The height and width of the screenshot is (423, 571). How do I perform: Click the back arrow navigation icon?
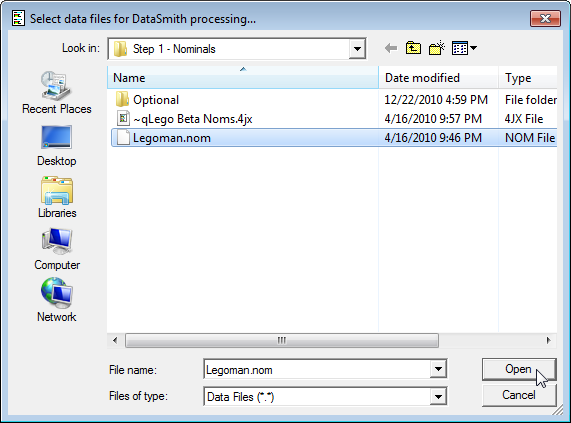(391, 48)
